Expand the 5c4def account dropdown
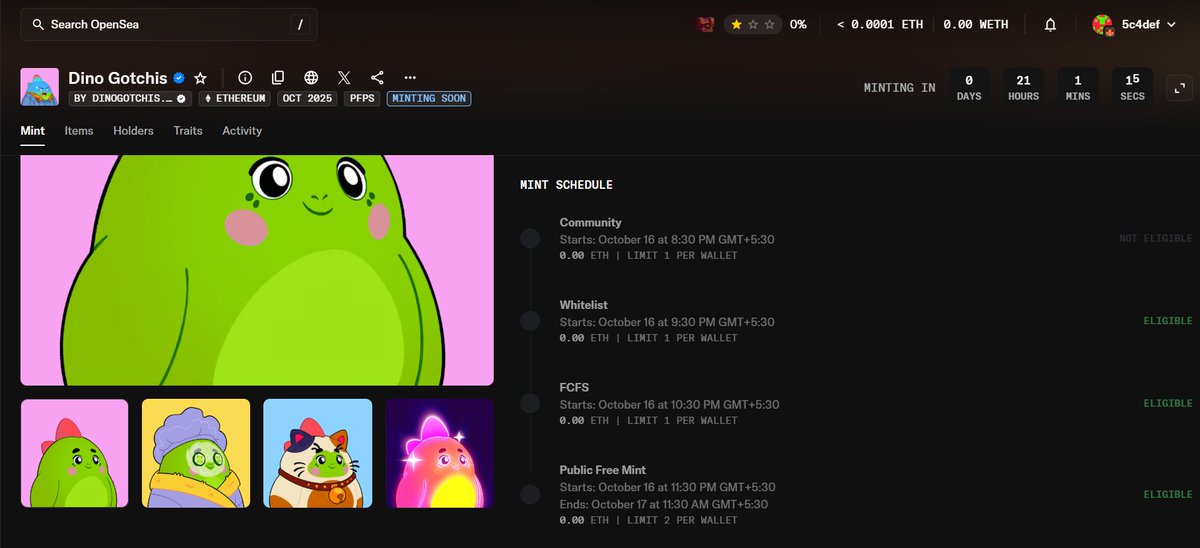The height and width of the screenshot is (548, 1200). pos(1134,24)
